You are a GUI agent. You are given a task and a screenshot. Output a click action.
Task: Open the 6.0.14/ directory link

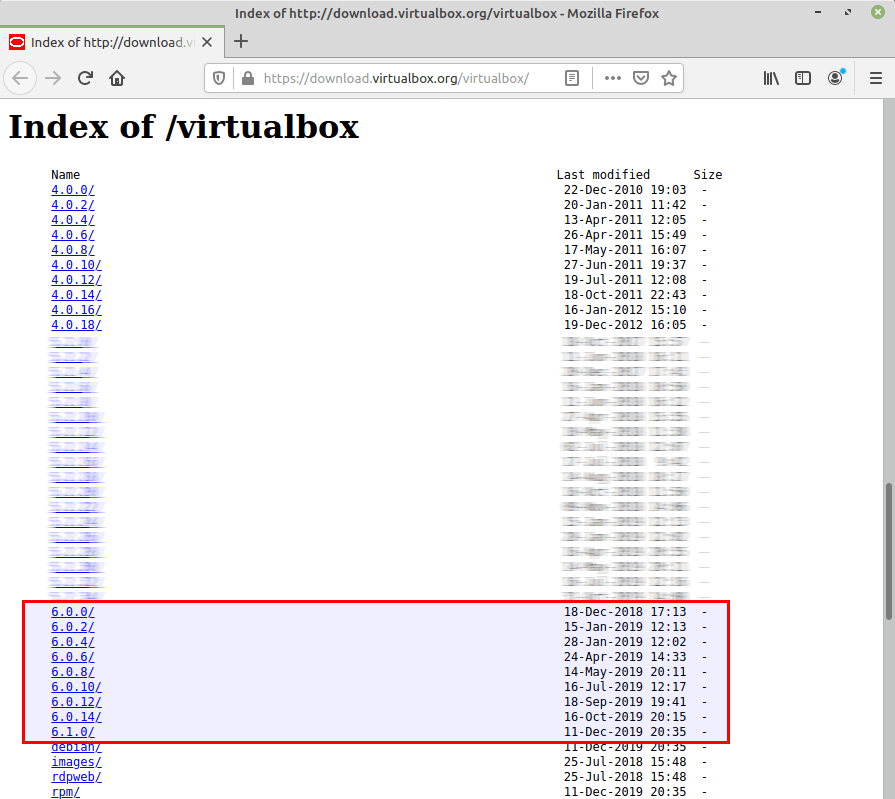pos(76,717)
